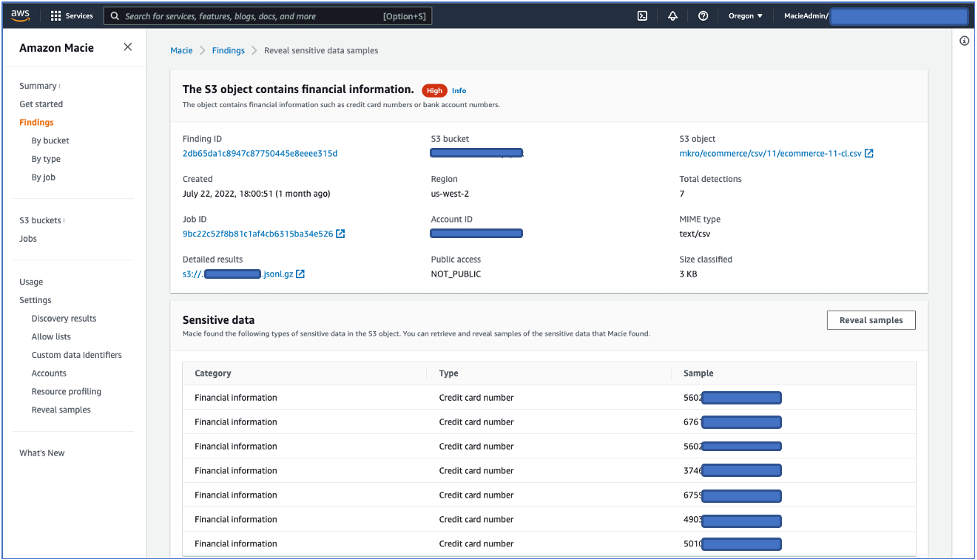Open Settings in sidebar
Screen dimensions: 977x560
point(36,300)
